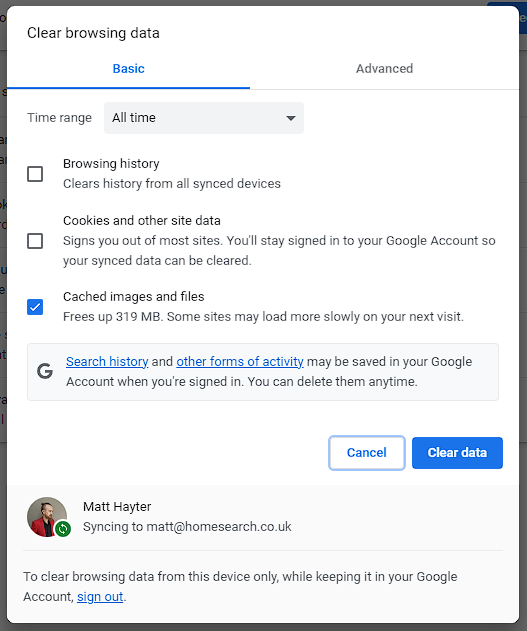Click the Cached images and files label
Screen dimensions: 527x631
coord(134,297)
